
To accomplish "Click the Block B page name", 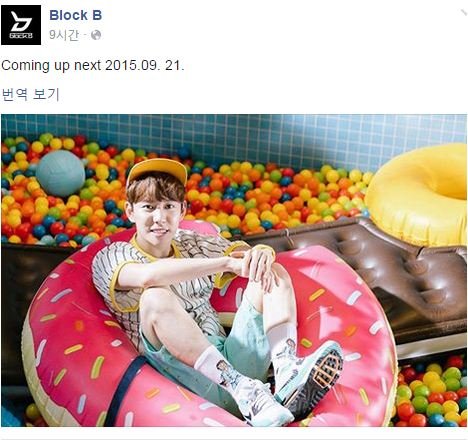I will point(76,15).
